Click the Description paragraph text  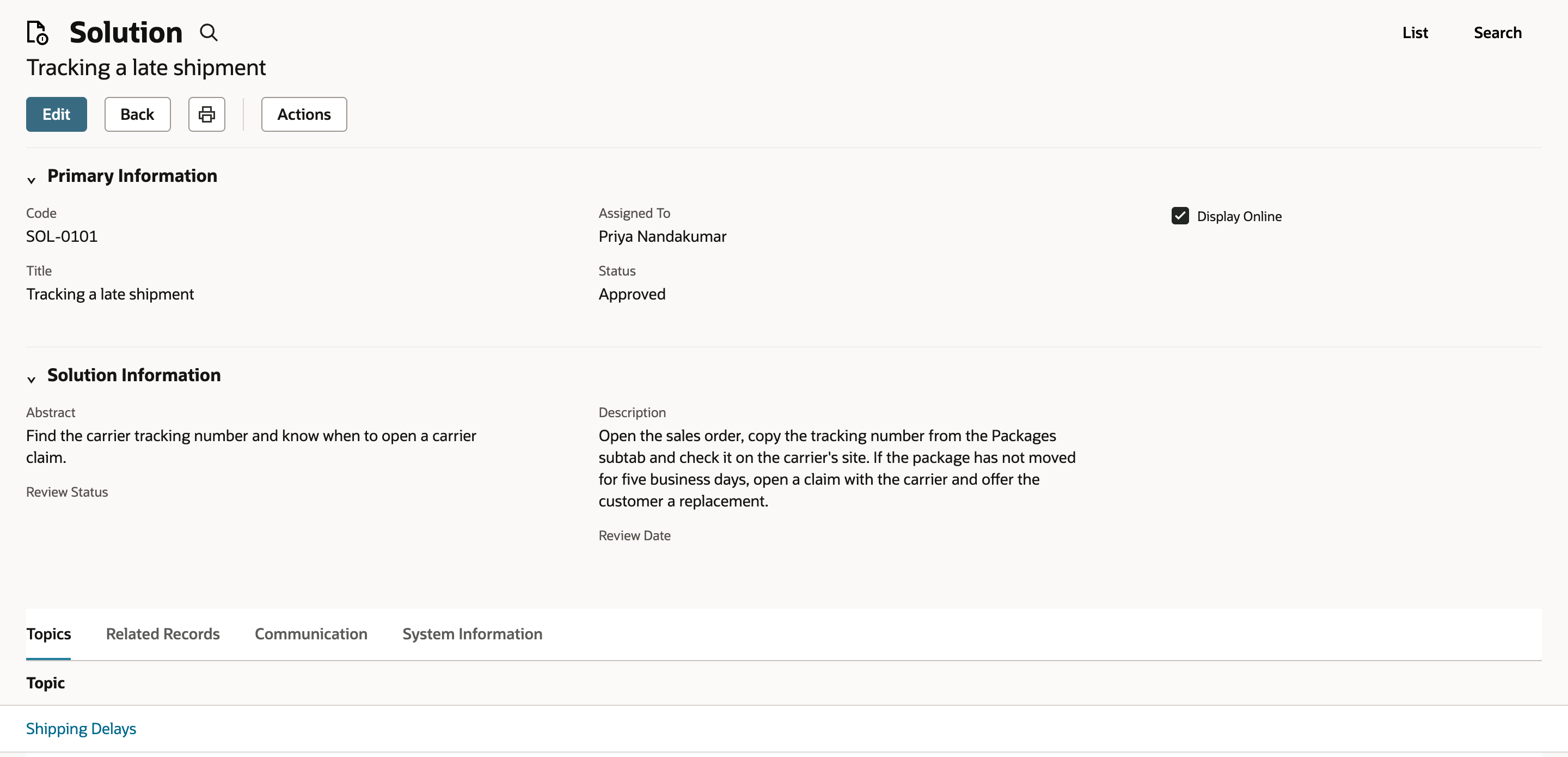837,468
